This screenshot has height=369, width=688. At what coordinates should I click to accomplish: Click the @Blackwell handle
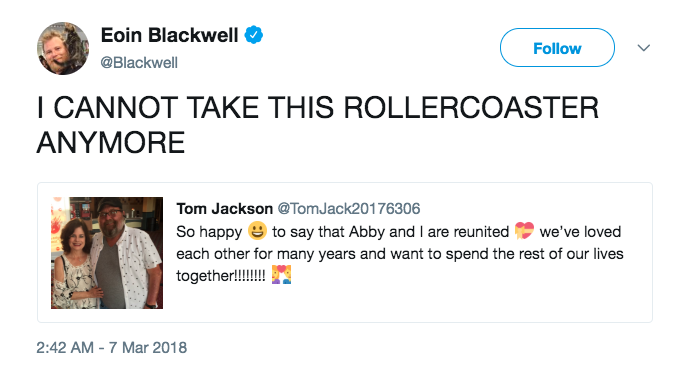click(139, 63)
